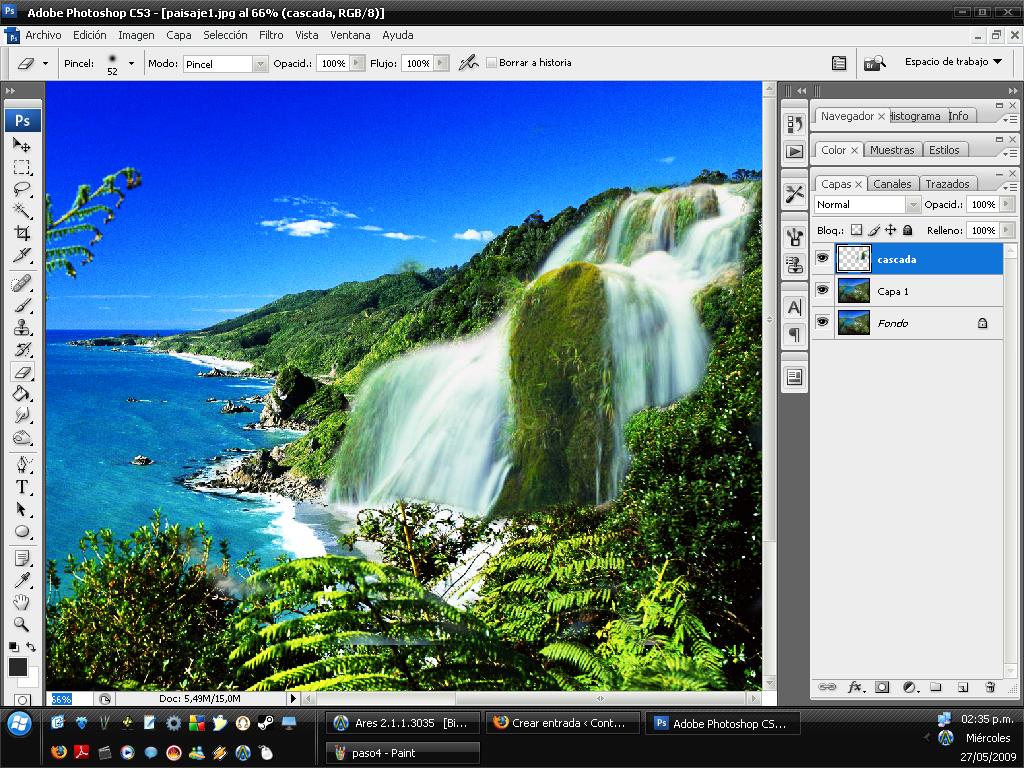Open the layer blend mode dropdown
This screenshot has width=1024, height=768.
pos(912,204)
